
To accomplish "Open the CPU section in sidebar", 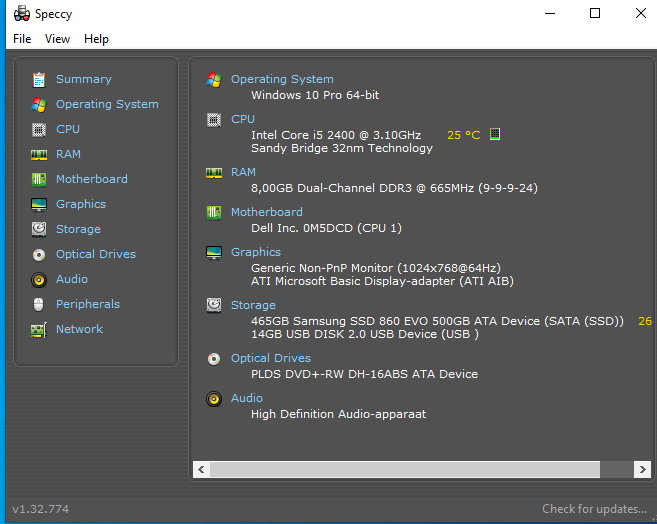I will tap(68, 129).
